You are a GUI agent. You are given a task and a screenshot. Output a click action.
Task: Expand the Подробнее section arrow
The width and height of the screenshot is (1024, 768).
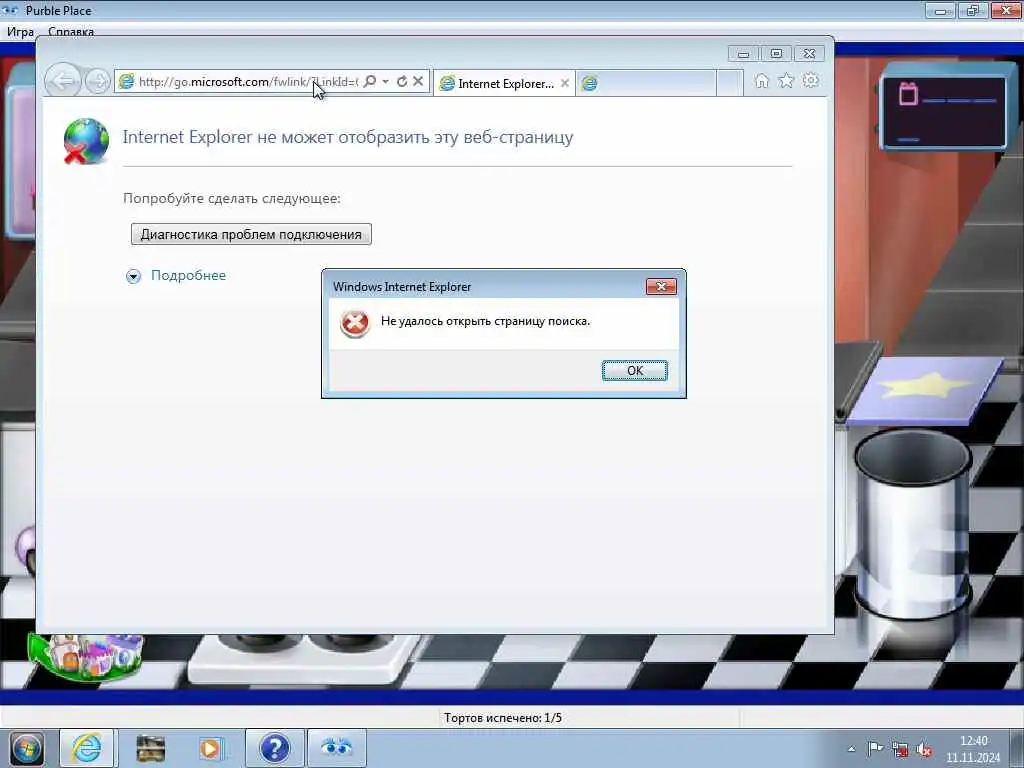tap(133, 276)
